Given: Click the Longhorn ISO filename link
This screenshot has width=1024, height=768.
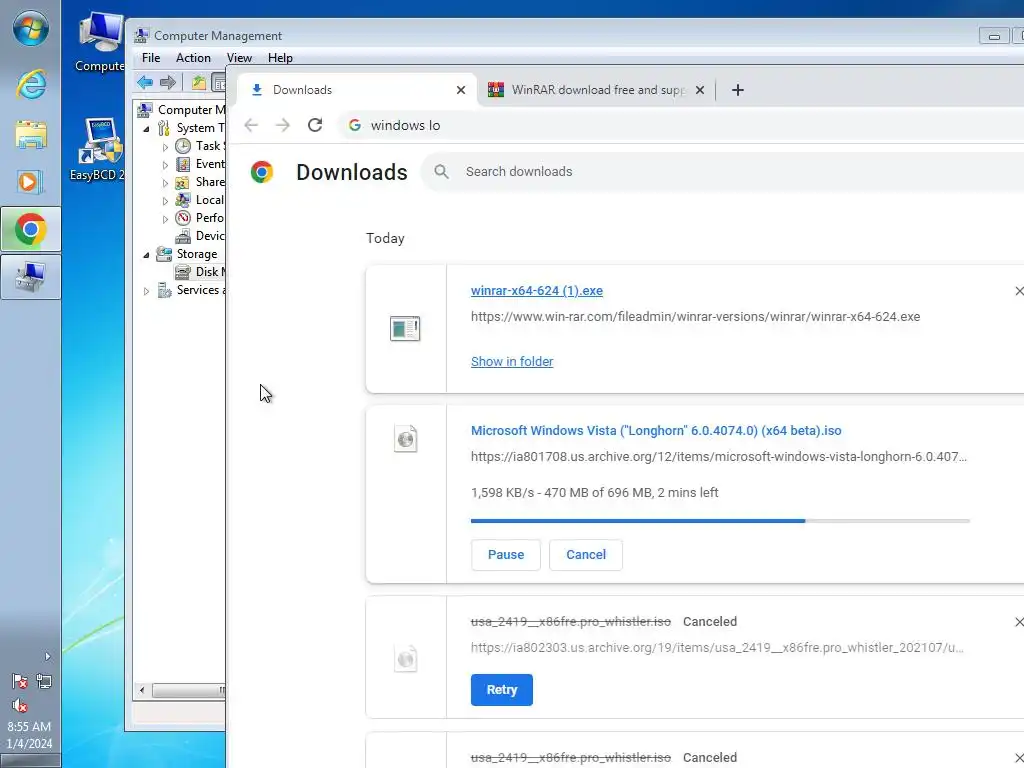Looking at the screenshot, I should (x=656, y=430).
